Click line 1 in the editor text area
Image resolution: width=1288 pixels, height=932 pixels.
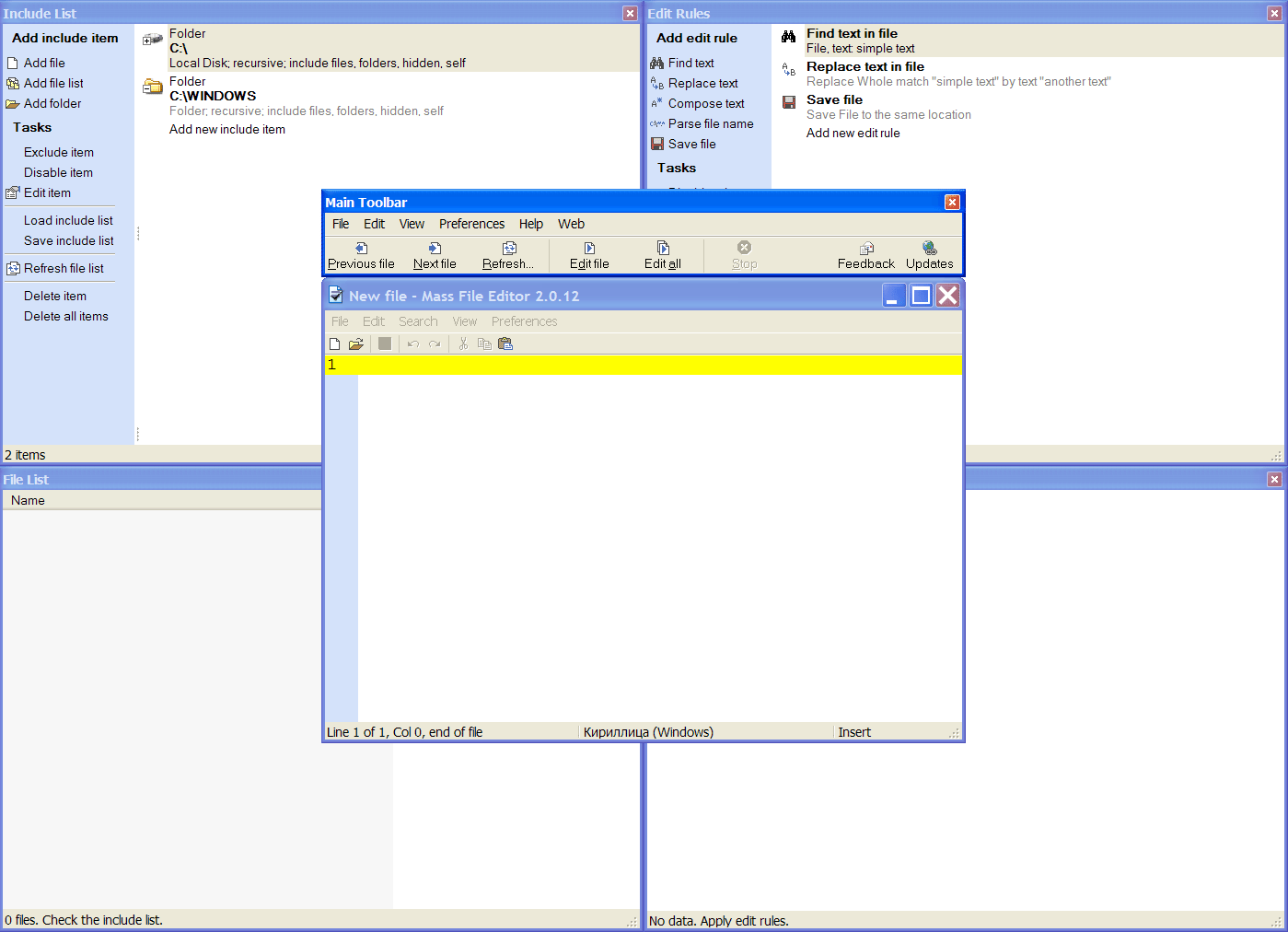(x=644, y=365)
